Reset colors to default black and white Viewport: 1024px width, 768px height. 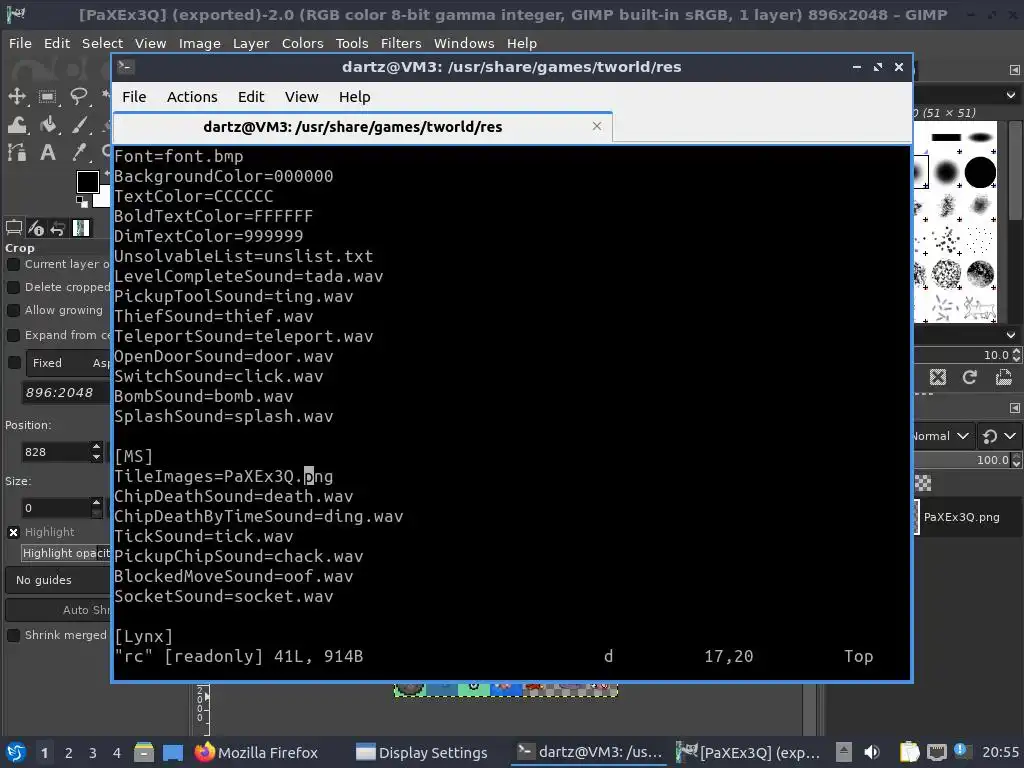pyautogui.click(x=82, y=202)
